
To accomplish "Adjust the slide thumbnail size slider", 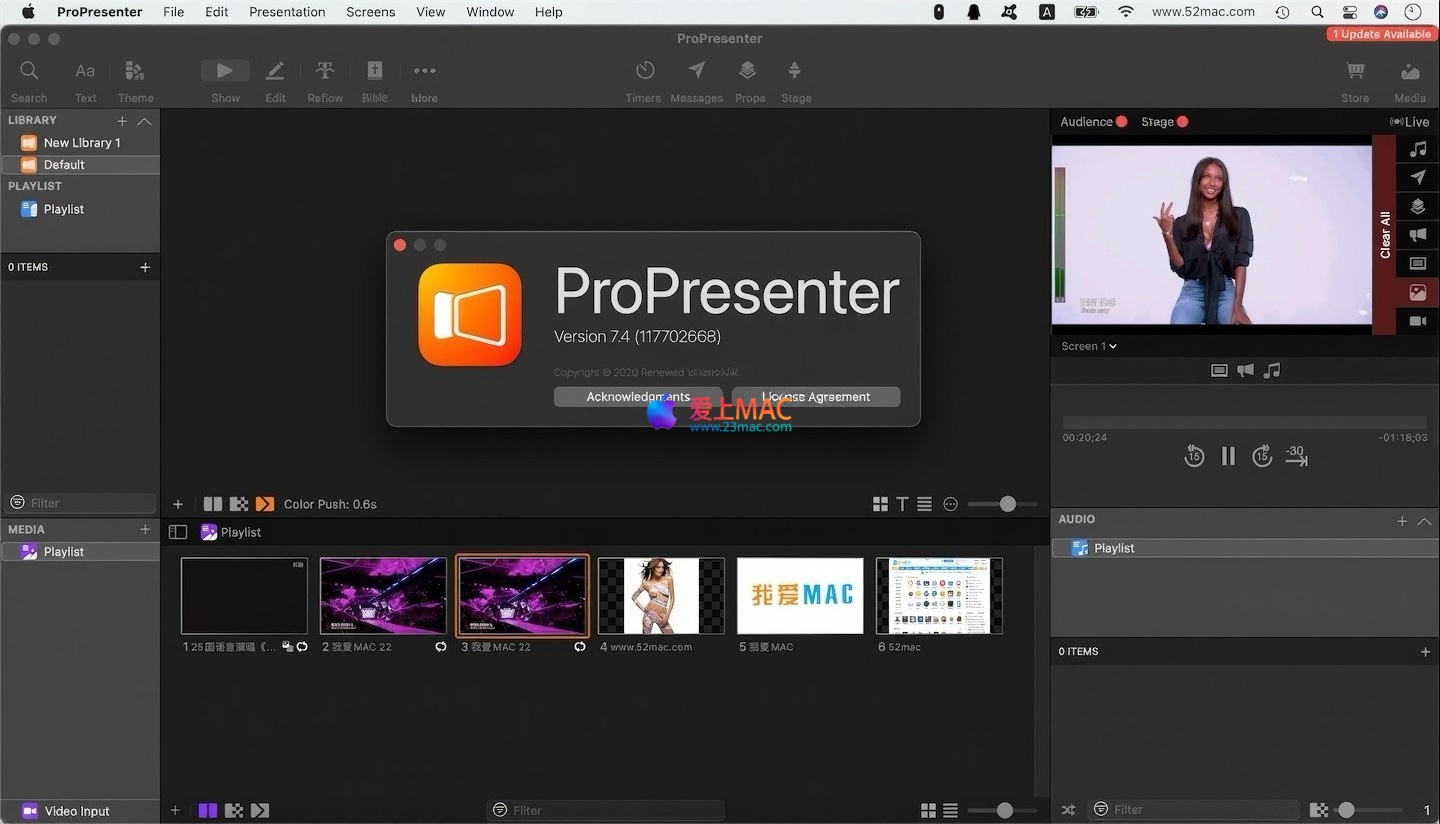I will 1007,504.
